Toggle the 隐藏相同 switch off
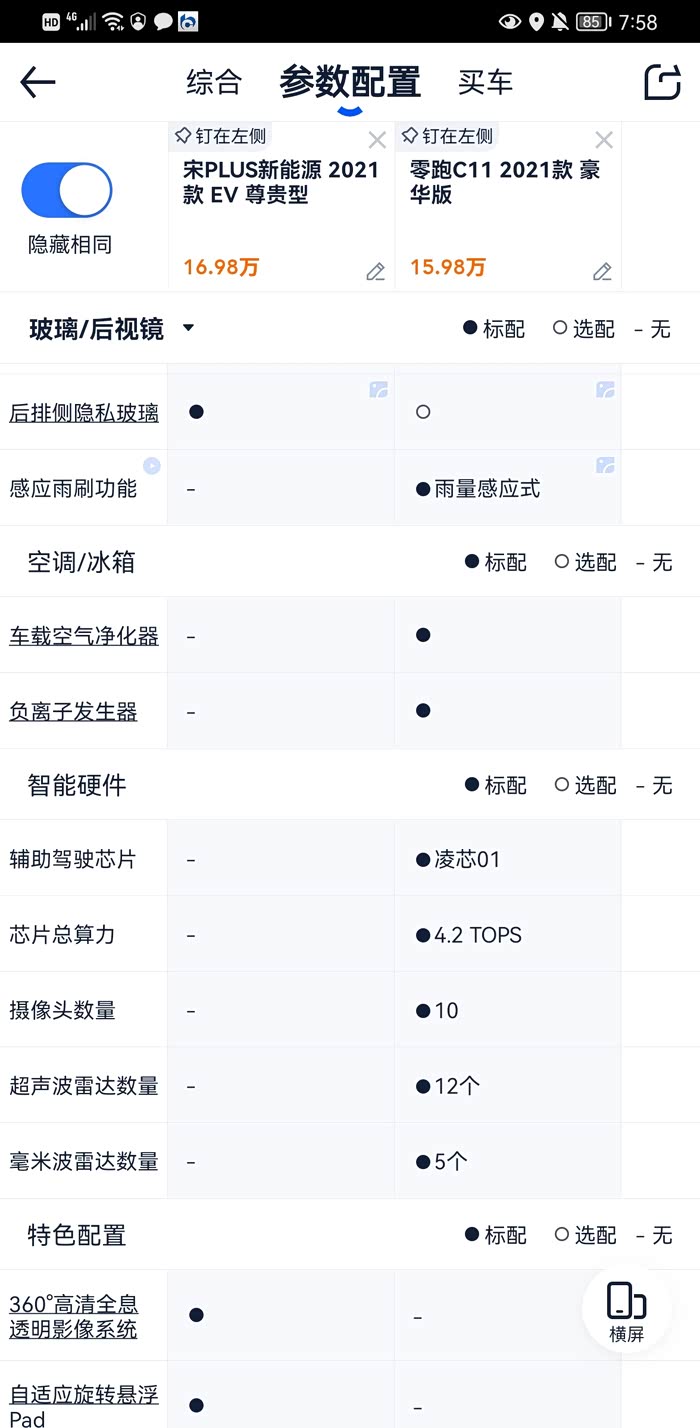Viewport: 700px width, 1428px height. click(67, 190)
